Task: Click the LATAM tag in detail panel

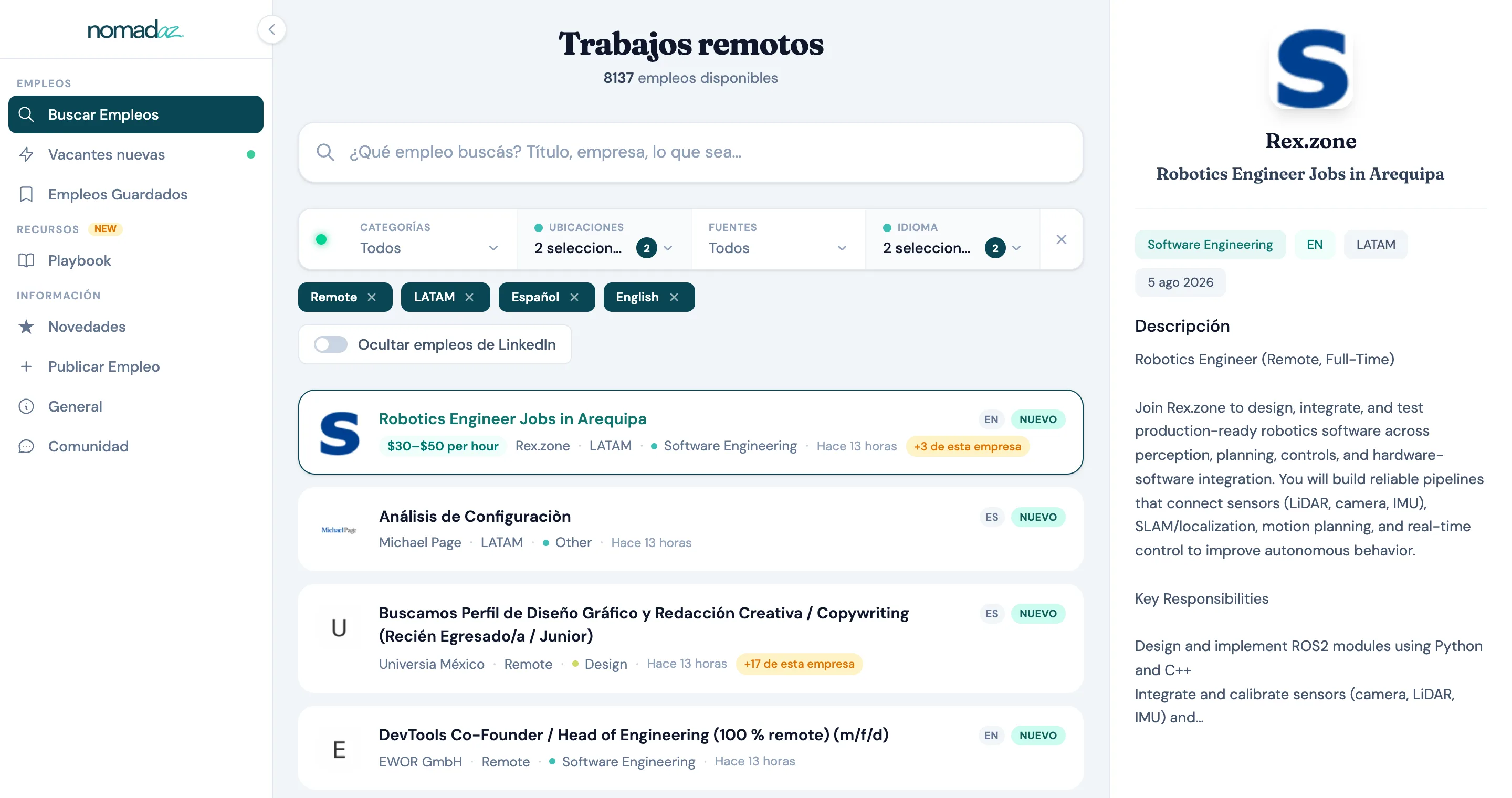Action: [x=1375, y=244]
